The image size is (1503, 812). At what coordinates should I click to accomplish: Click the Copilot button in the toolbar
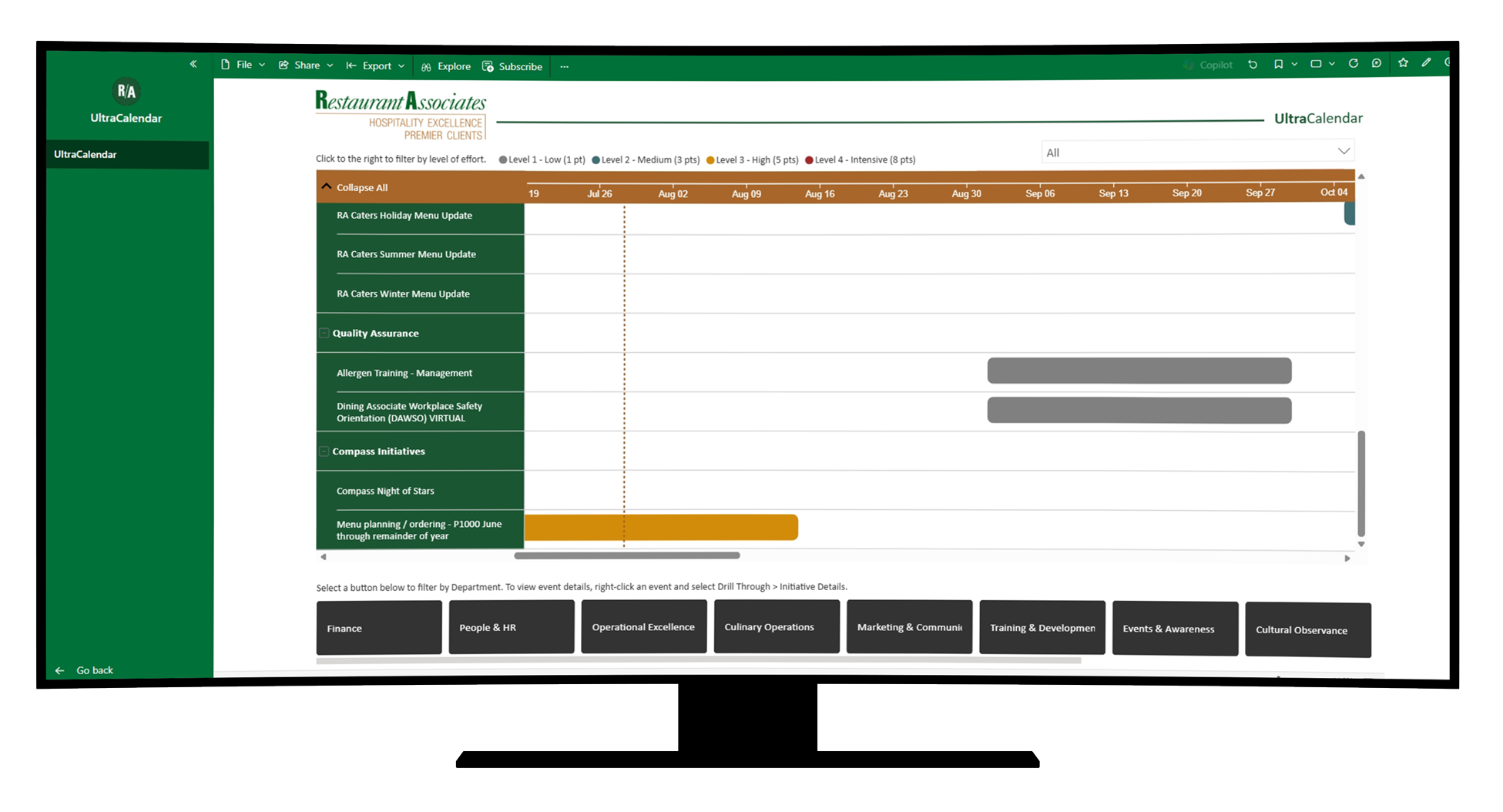click(x=1208, y=65)
